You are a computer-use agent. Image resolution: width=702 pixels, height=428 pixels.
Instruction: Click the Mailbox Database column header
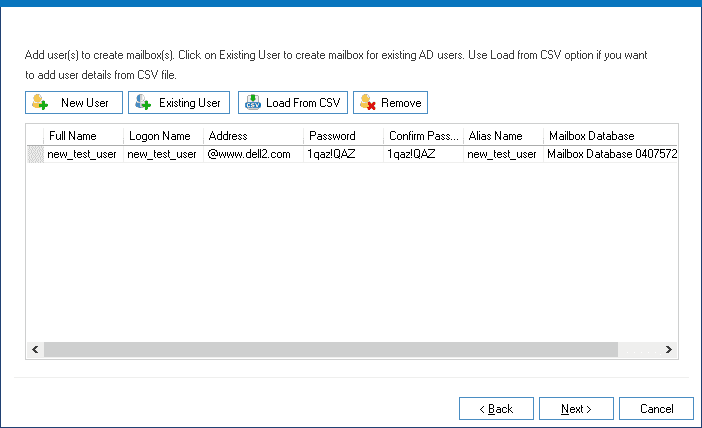coord(610,136)
